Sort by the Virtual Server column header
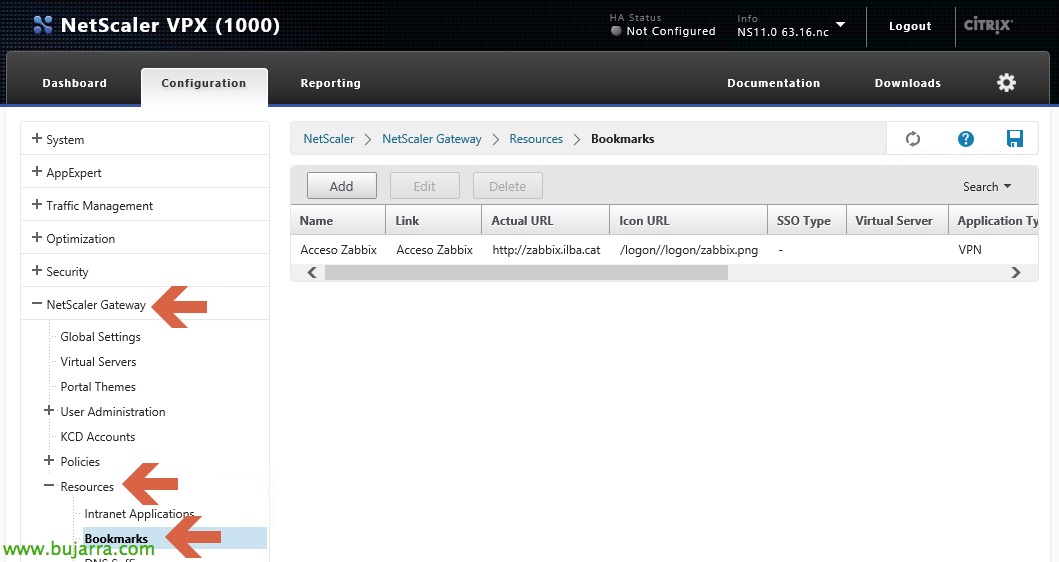Image resolution: width=1059 pixels, height=562 pixels. coord(897,220)
